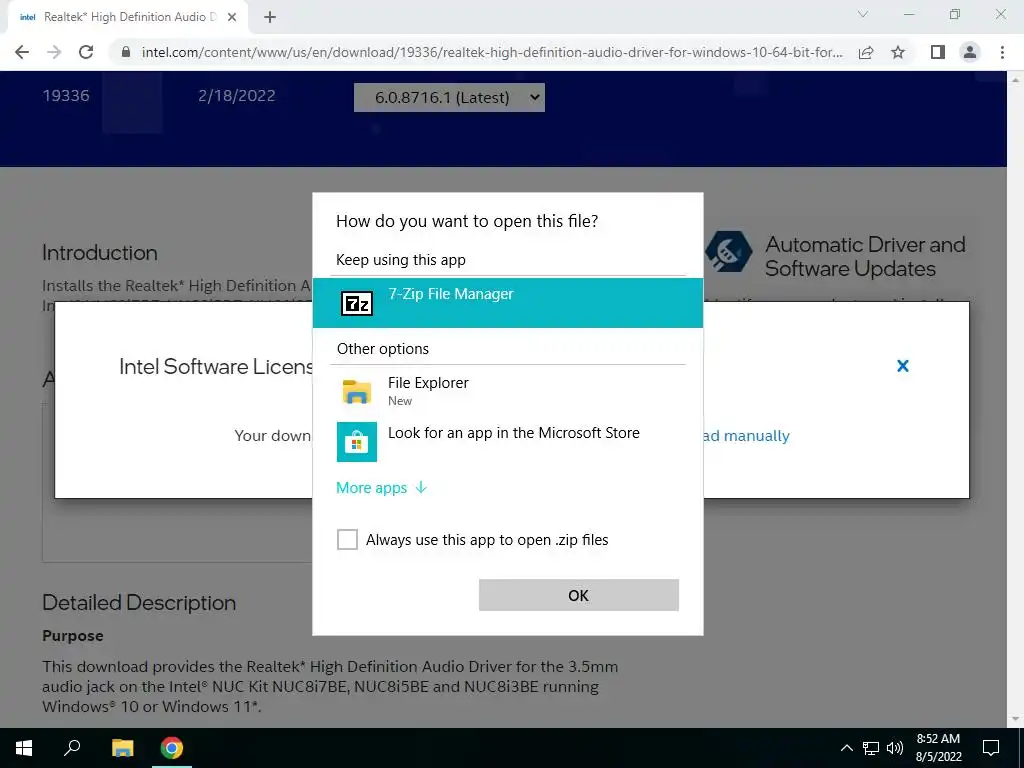Close the Realtek High Definition Audio tab
Image resolution: width=1024 pixels, height=768 pixels.
pyautogui.click(x=232, y=17)
